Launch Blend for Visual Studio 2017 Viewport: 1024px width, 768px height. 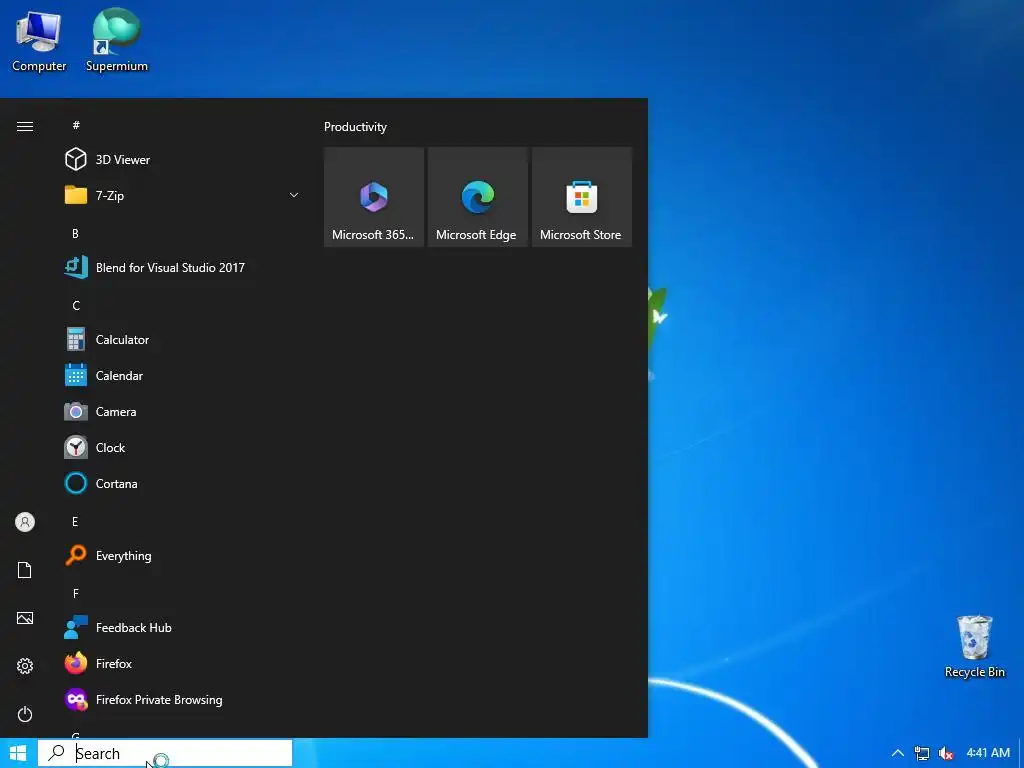point(180,268)
